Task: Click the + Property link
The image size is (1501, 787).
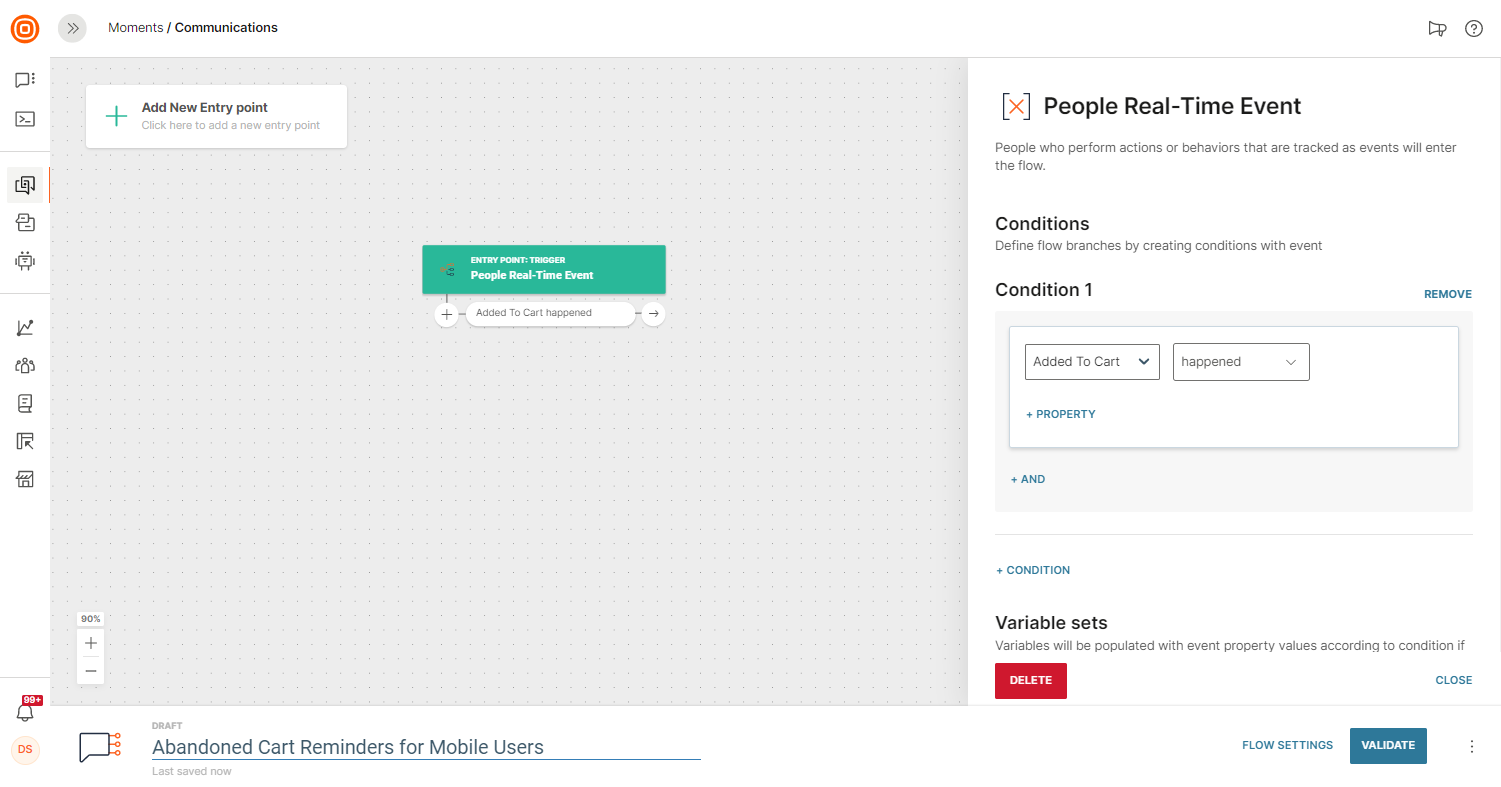Action: pos(1061,414)
